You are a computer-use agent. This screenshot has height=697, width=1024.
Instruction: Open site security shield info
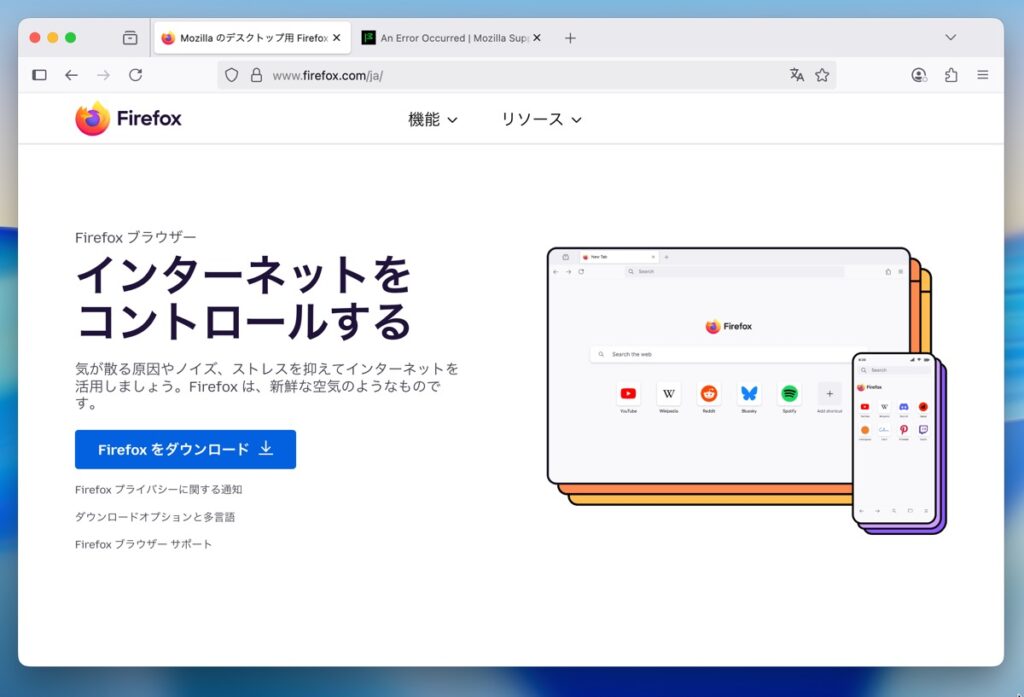(232, 75)
